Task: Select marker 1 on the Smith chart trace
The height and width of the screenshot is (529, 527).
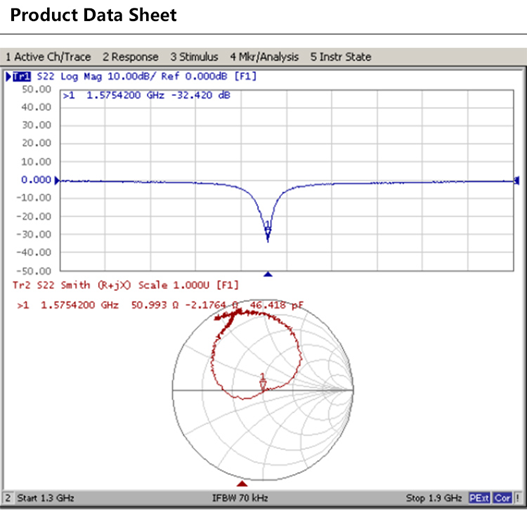Action: [x=262, y=382]
